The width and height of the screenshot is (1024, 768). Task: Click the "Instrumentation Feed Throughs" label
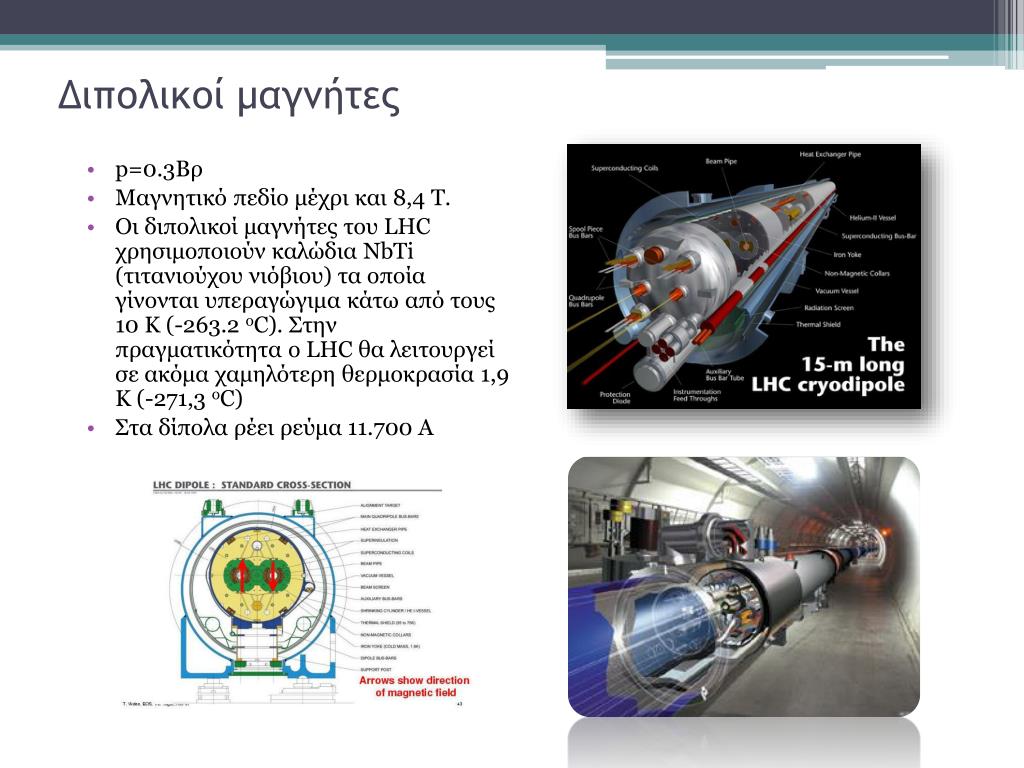click(x=697, y=395)
